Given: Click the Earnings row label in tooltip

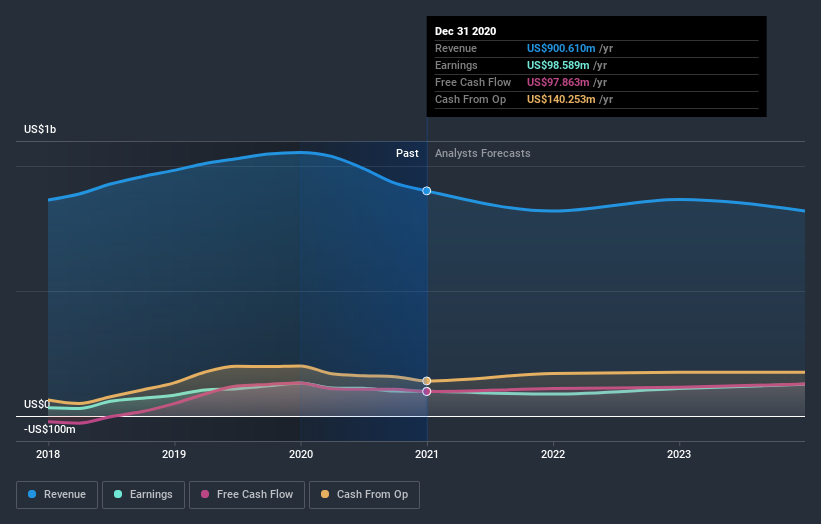Looking at the screenshot, I should pos(456,65).
